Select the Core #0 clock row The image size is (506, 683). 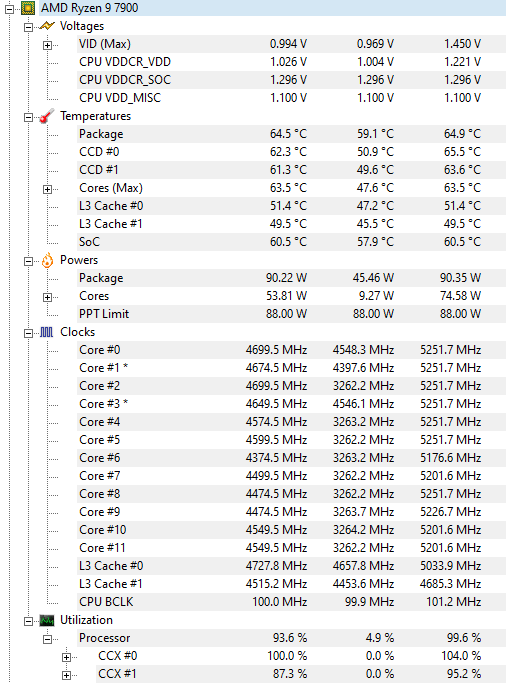coord(291,350)
